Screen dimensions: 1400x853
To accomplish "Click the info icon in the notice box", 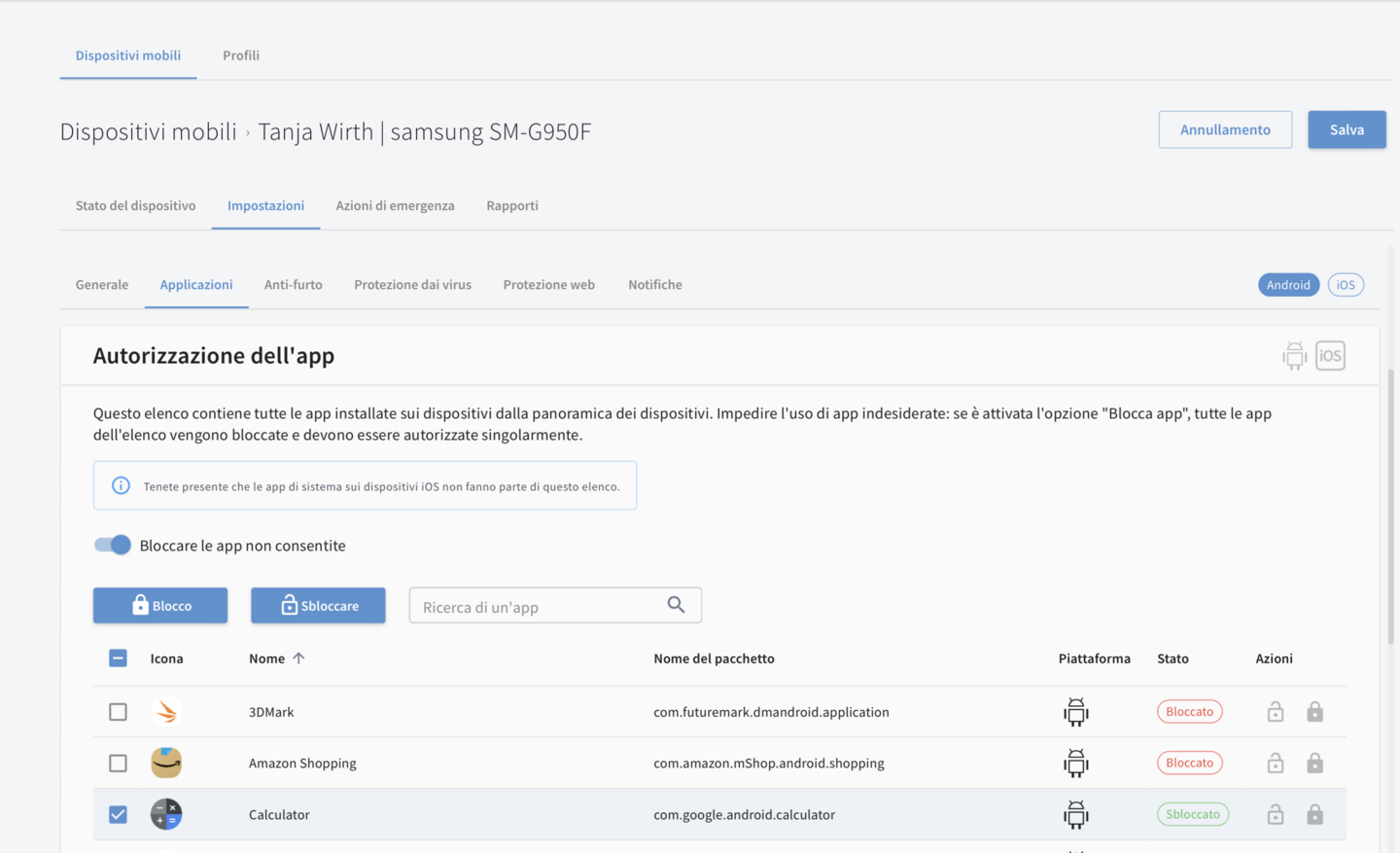I will click(121, 485).
